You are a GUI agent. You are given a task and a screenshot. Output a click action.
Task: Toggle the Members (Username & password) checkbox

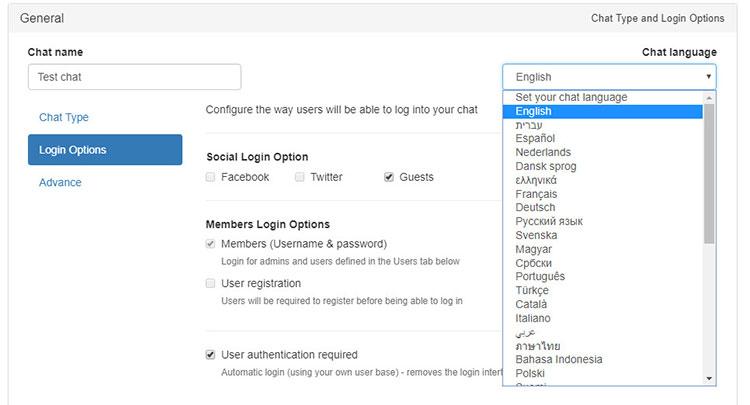[211, 243]
